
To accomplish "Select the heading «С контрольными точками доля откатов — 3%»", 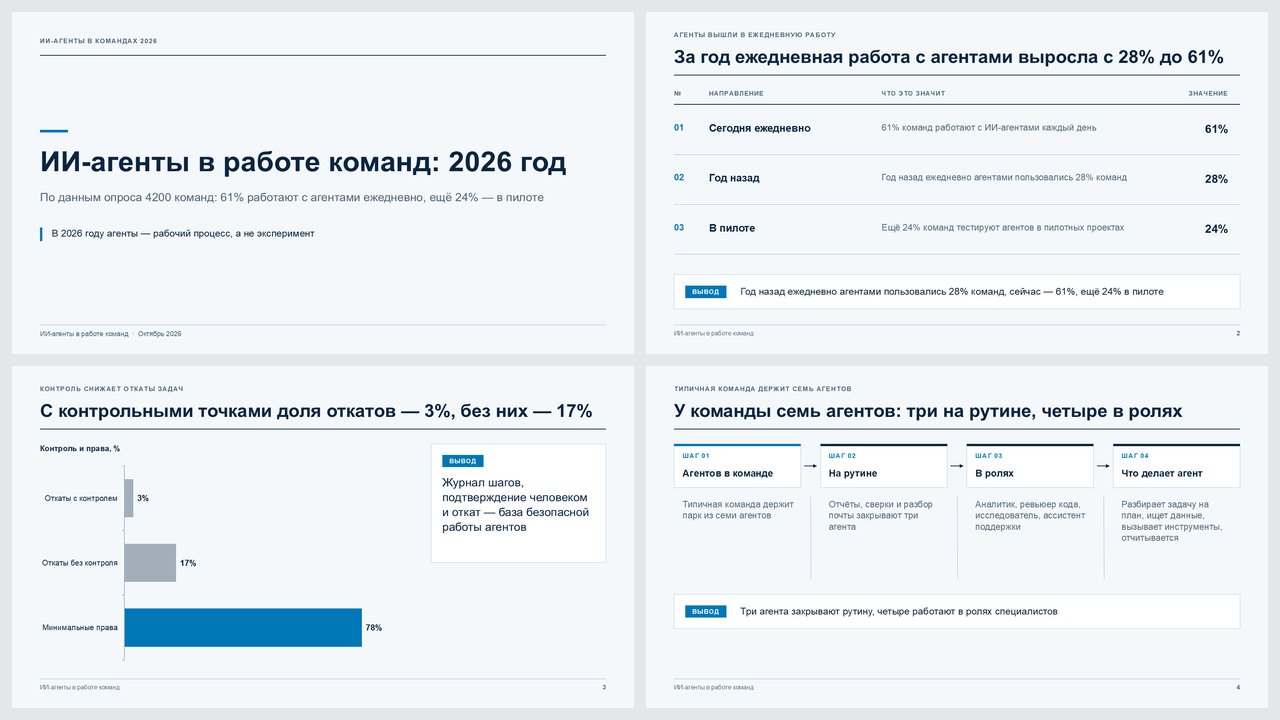I will tap(316, 411).
